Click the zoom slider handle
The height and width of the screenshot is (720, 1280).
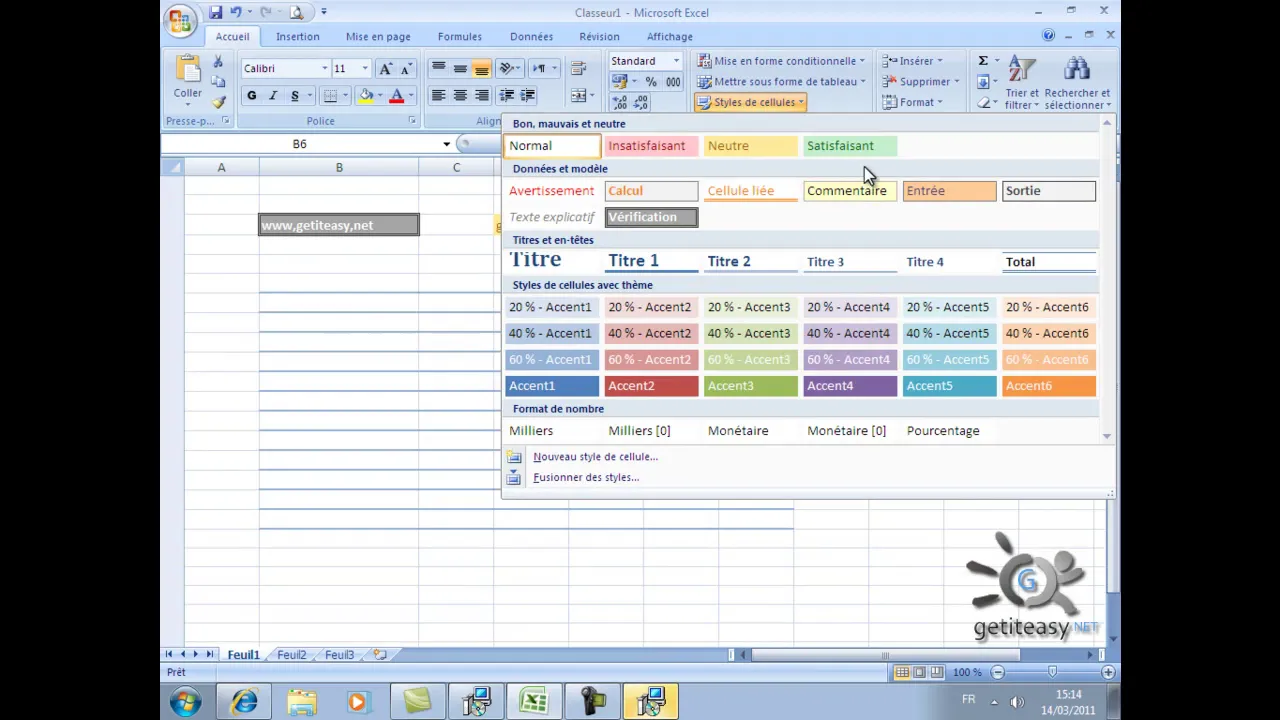[1052, 672]
